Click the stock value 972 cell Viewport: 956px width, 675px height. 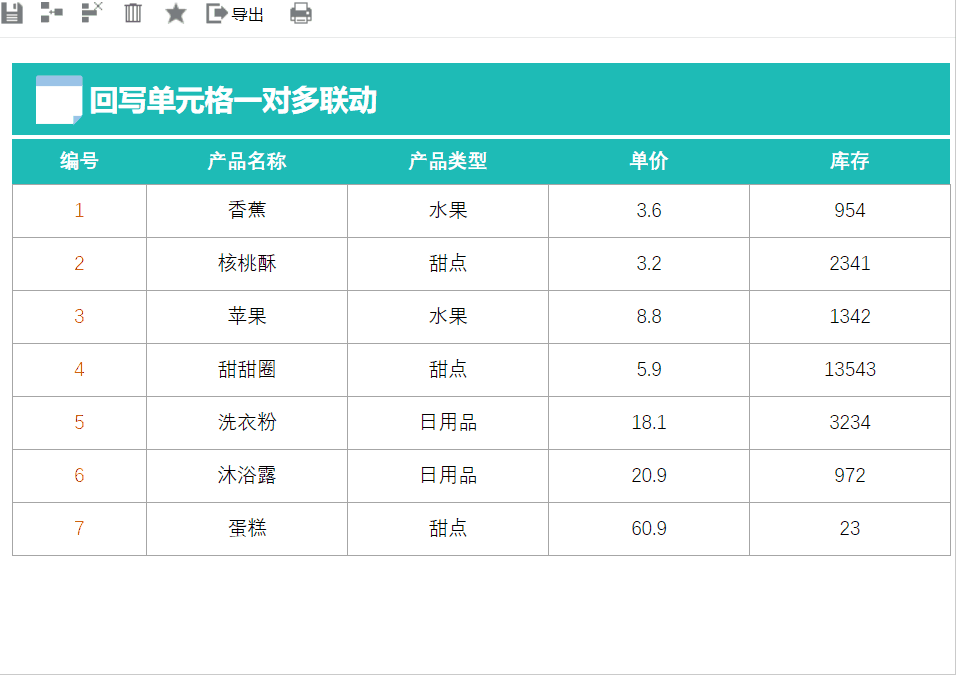[x=849, y=476]
